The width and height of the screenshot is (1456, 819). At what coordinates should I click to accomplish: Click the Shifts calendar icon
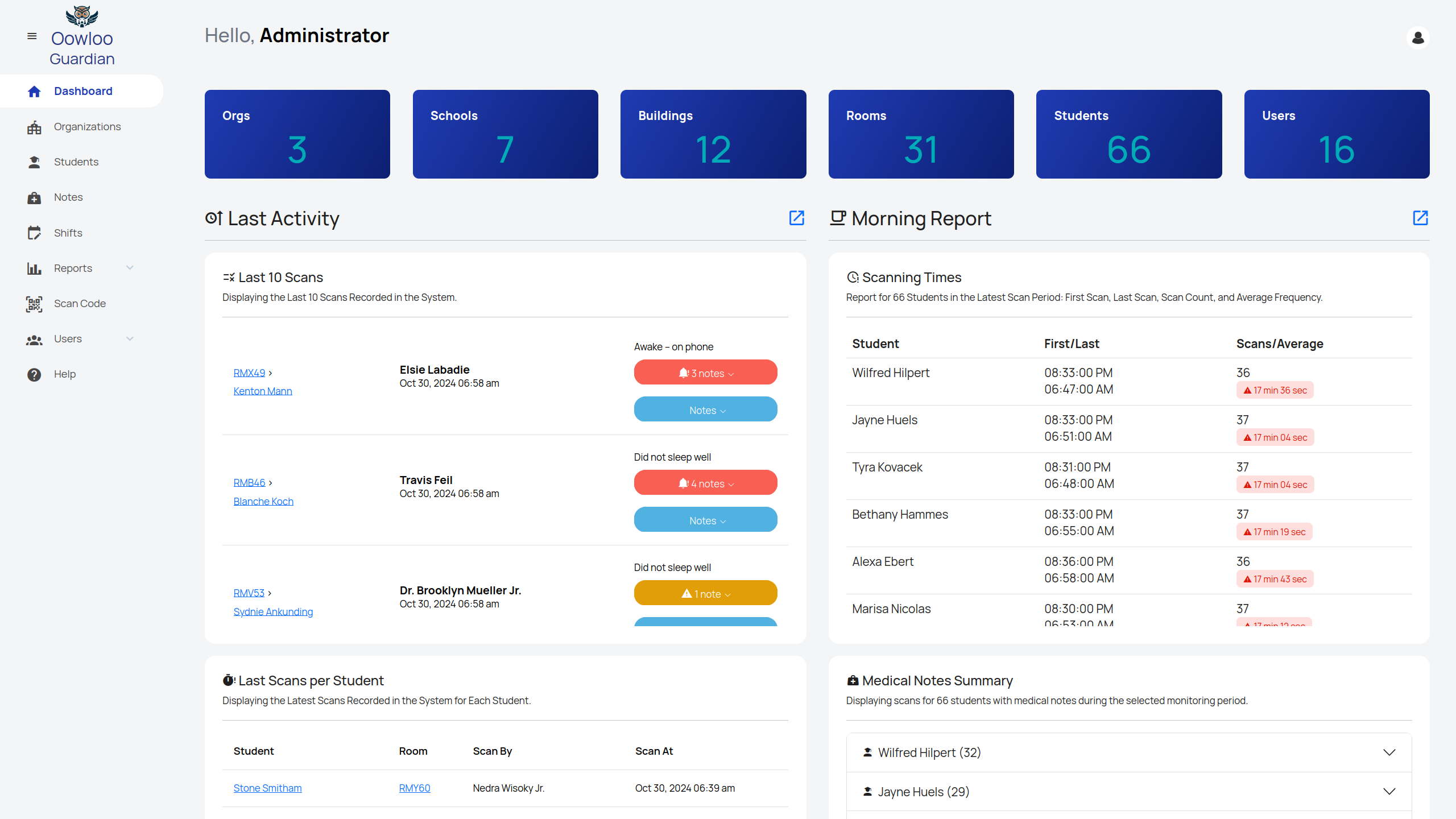pyautogui.click(x=34, y=233)
